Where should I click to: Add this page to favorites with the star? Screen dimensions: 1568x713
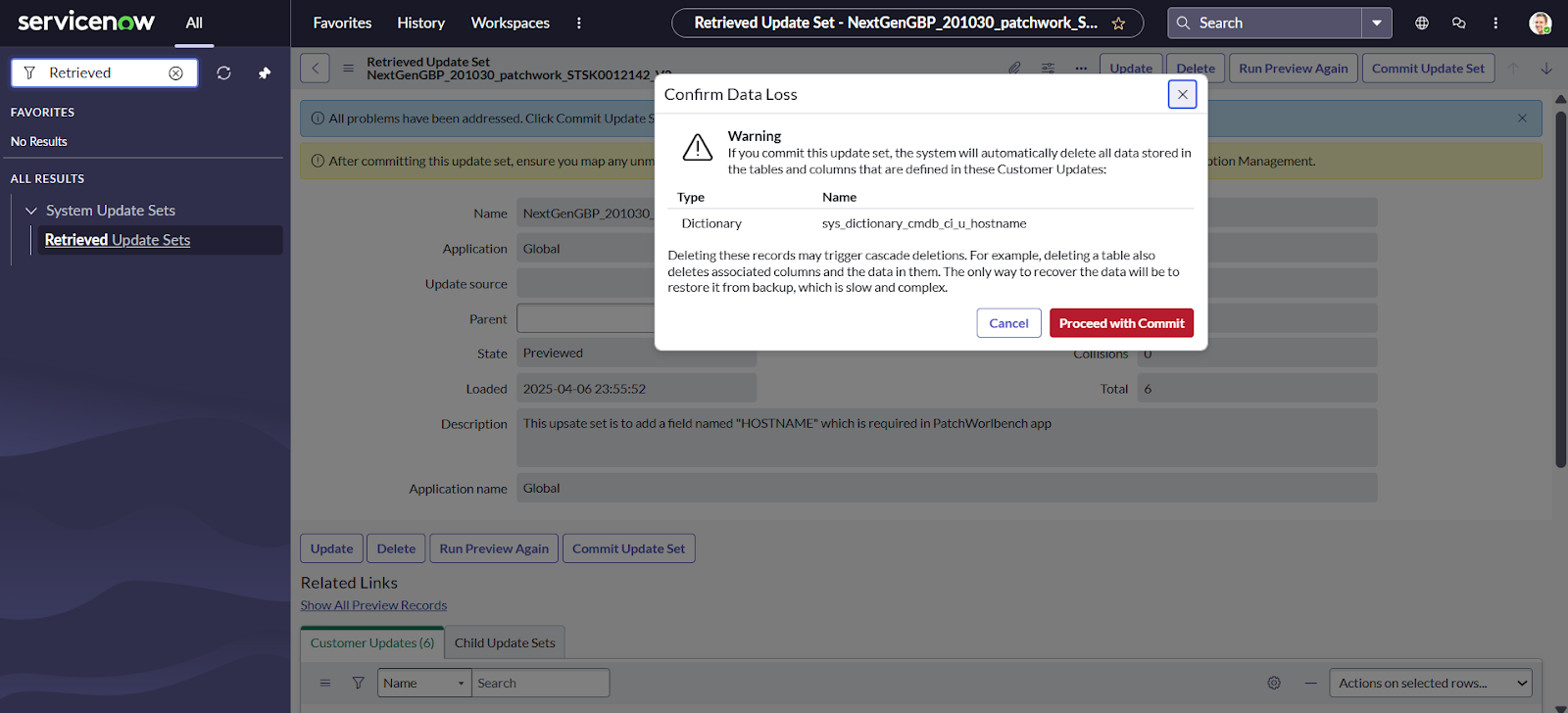(1118, 24)
